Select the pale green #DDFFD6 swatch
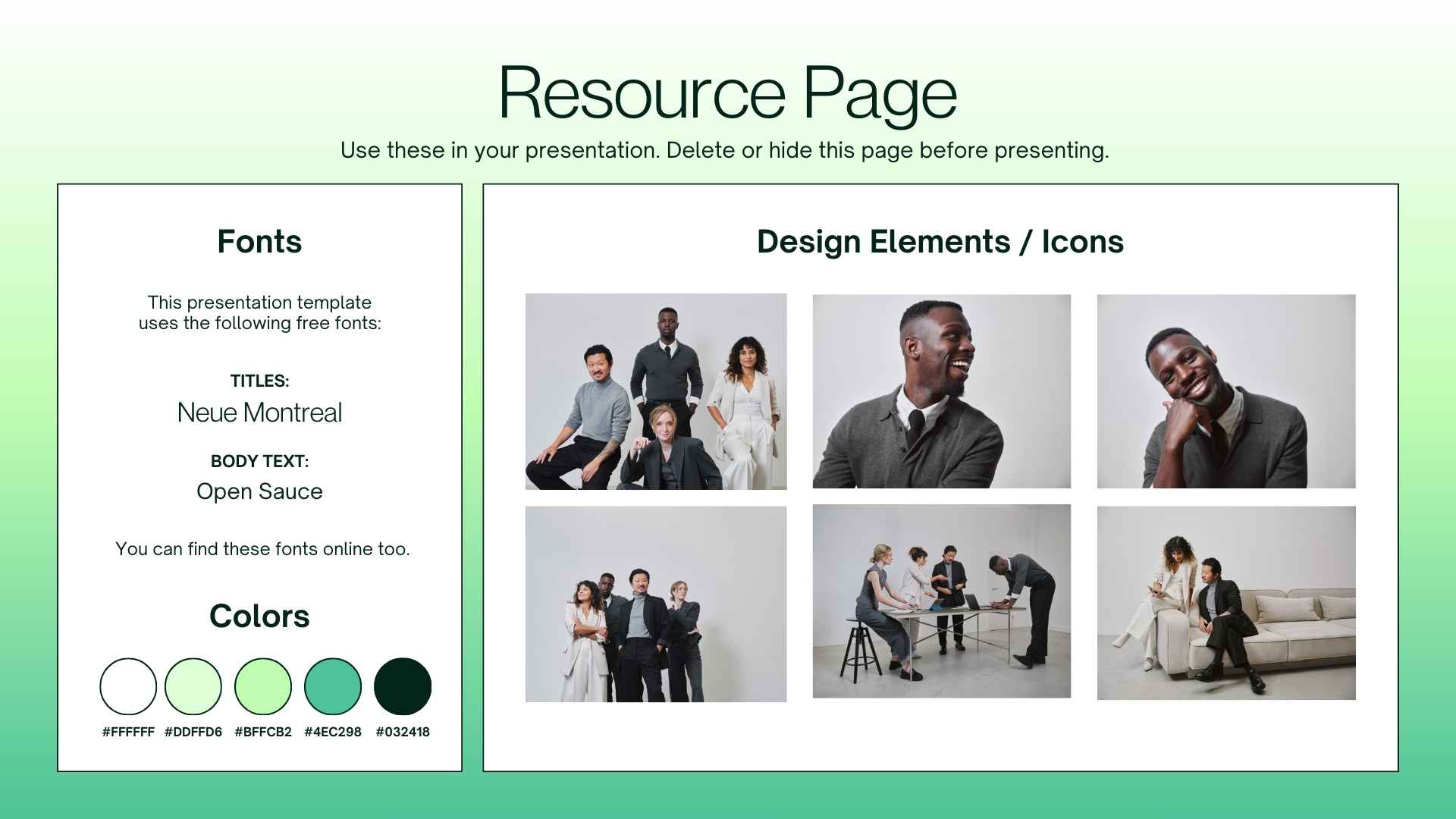The image size is (1456, 819). click(x=192, y=686)
